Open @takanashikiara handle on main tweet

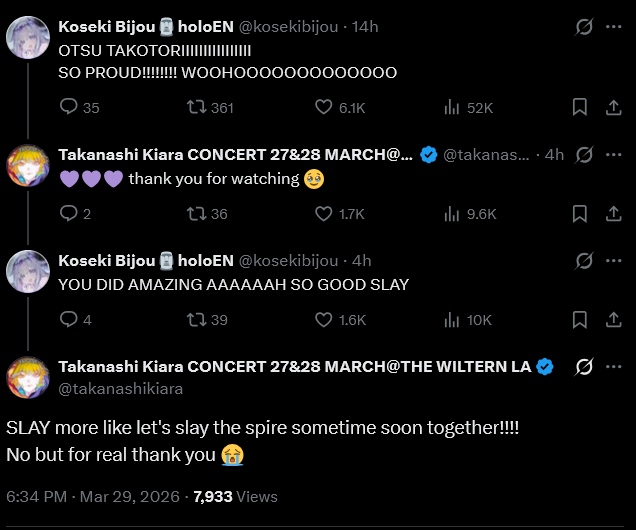(121, 389)
